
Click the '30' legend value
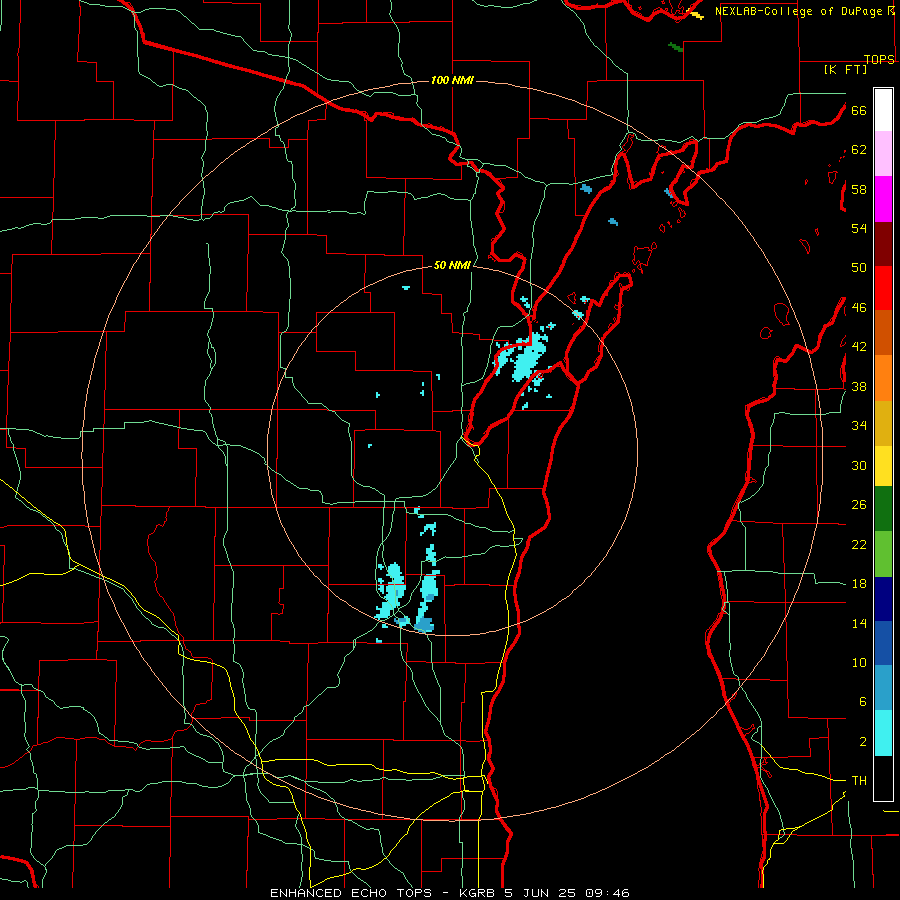(859, 465)
